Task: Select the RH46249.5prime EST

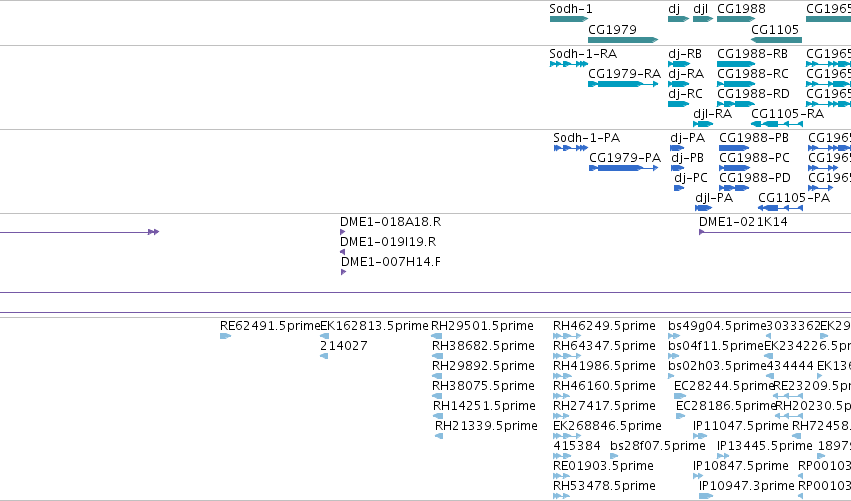Action: [x=567, y=337]
